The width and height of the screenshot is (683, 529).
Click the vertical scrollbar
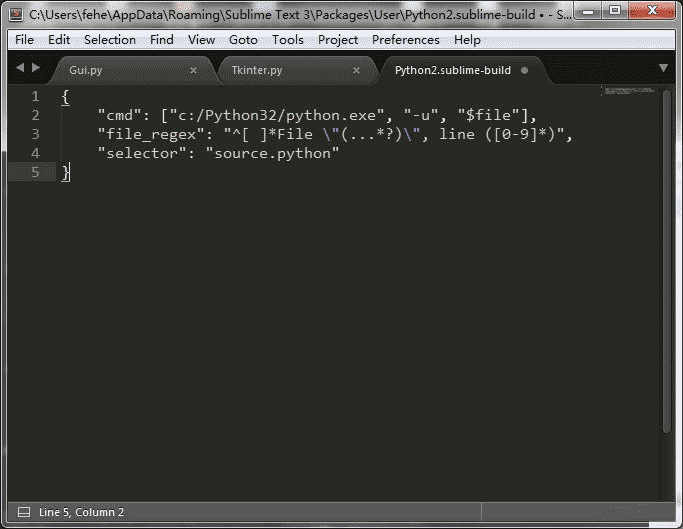click(666, 261)
